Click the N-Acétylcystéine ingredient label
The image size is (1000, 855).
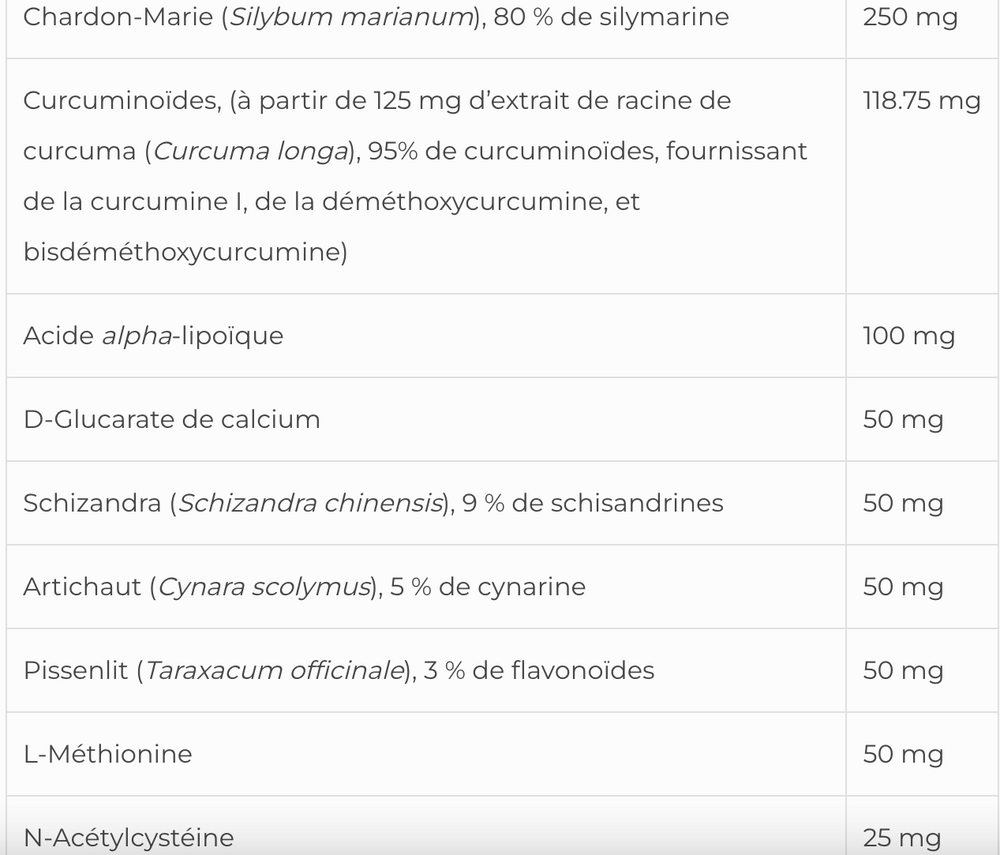coord(128,837)
